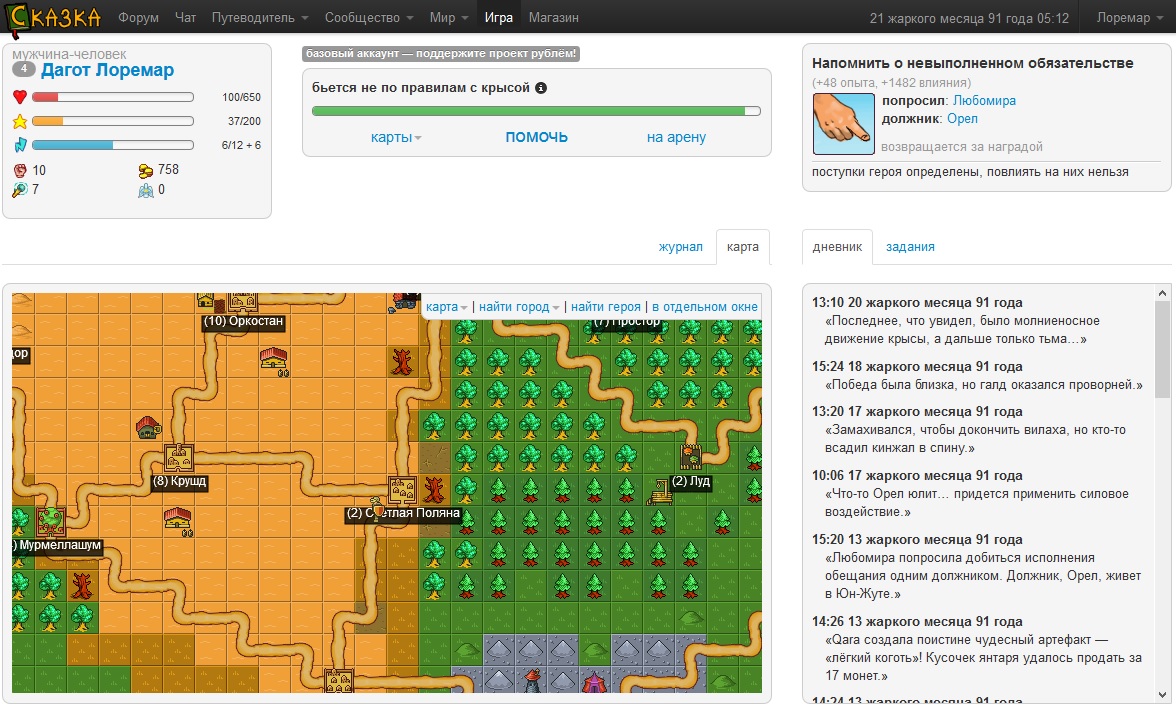
Task: Click the Светлая Поляна town icon on map
Action: click(x=402, y=491)
